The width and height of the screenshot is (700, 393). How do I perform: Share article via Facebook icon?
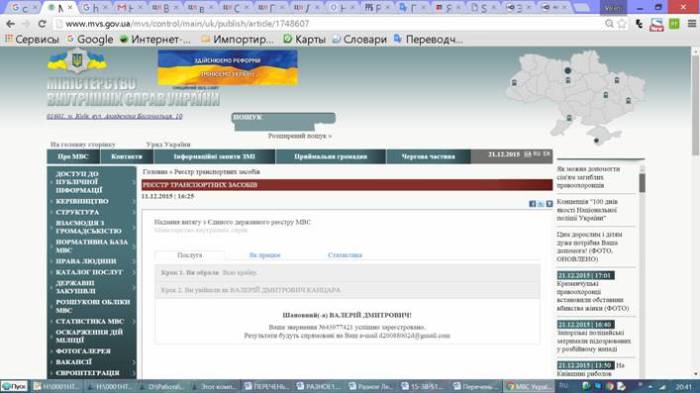coord(532,204)
